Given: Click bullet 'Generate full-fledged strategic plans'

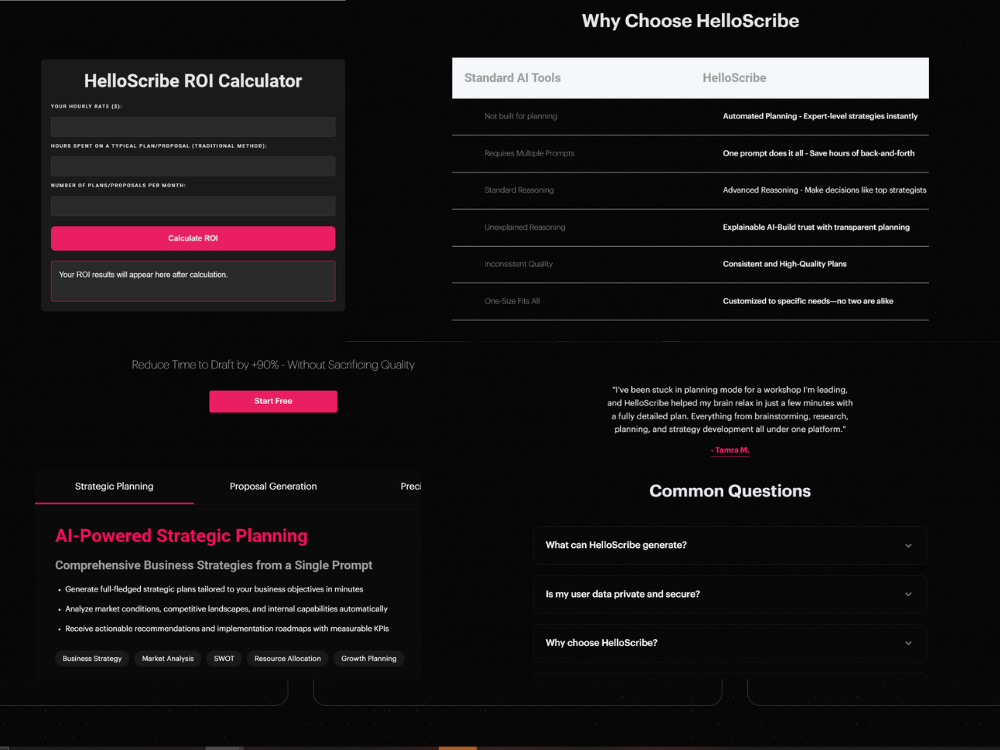Looking at the screenshot, I should point(214,589).
